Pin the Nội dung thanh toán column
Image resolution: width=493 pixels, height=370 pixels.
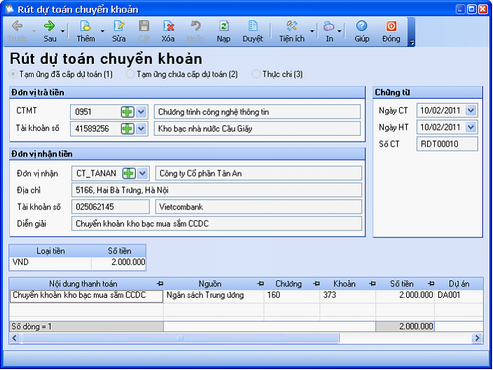click(160, 284)
